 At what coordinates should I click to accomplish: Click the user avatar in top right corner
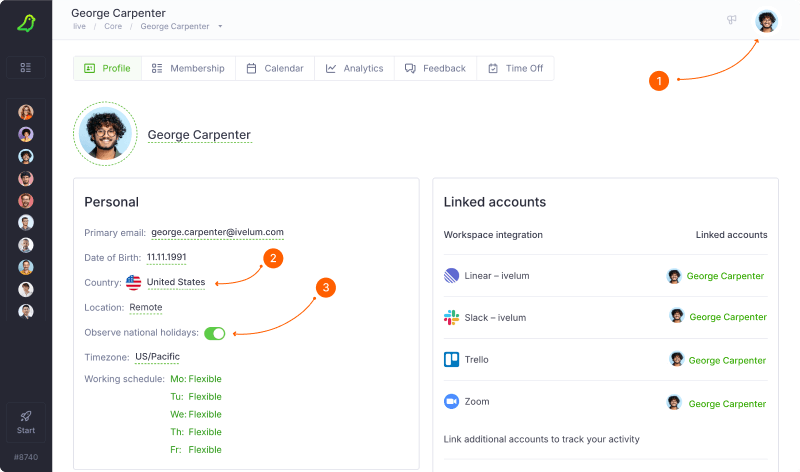(x=766, y=22)
